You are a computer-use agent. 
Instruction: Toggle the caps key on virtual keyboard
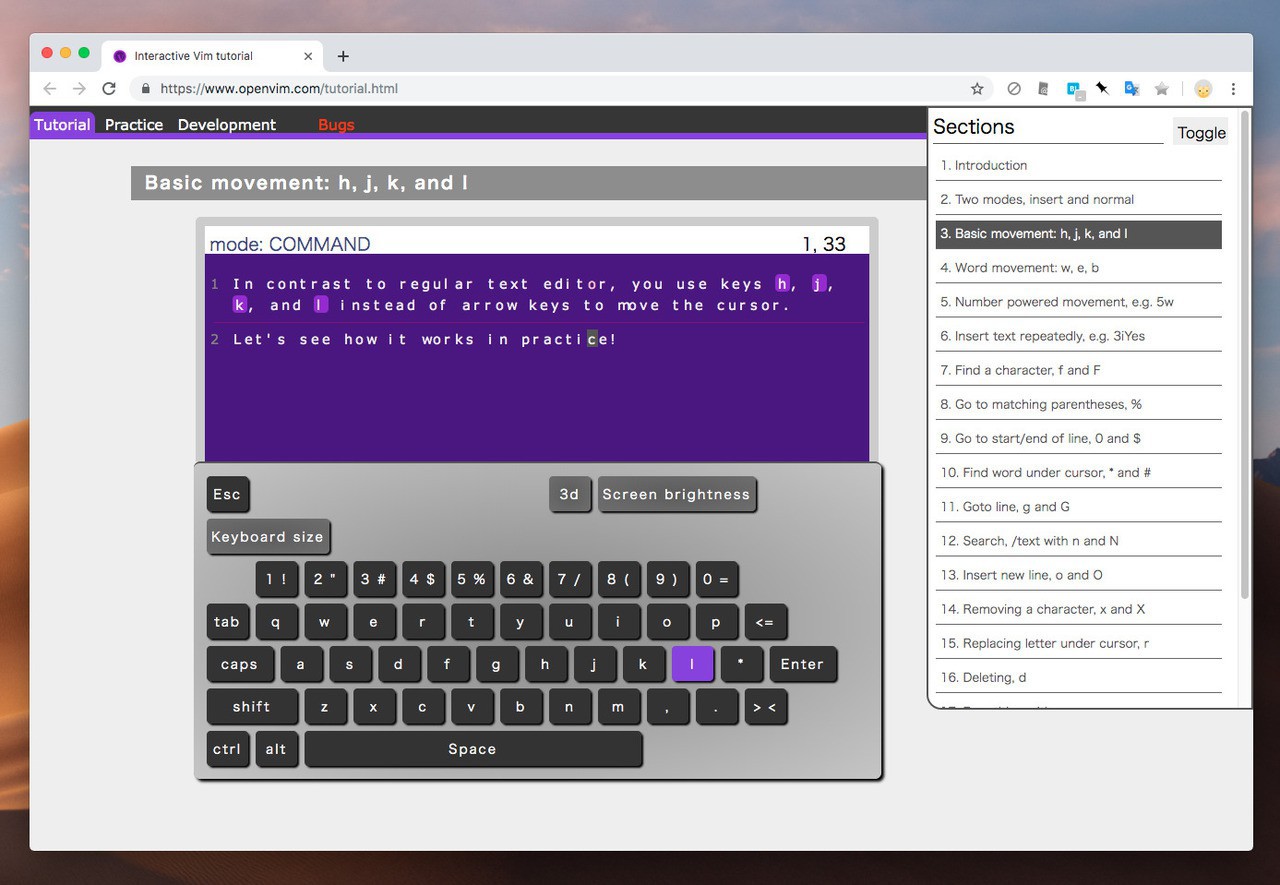click(x=239, y=664)
